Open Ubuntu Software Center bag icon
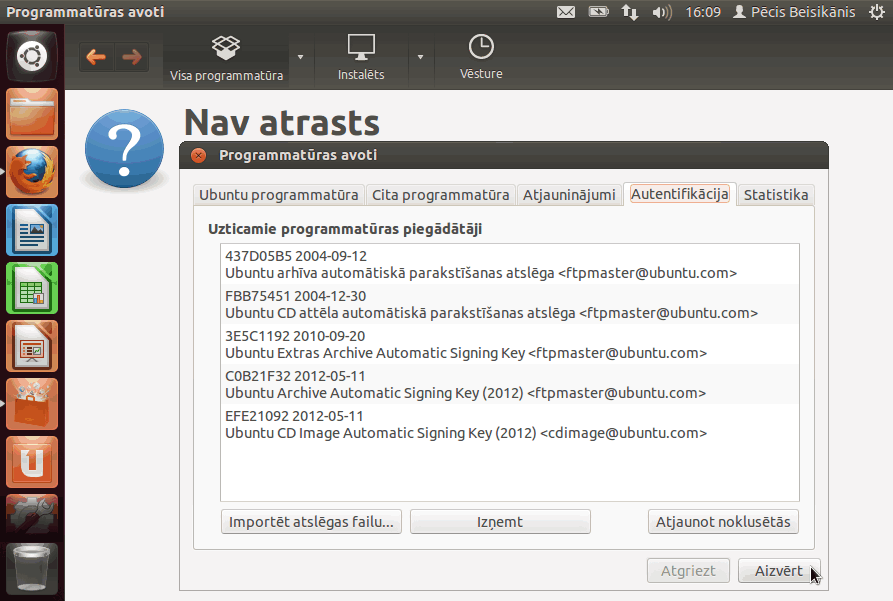This screenshot has width=893, height=601. [x=32, y=404]
